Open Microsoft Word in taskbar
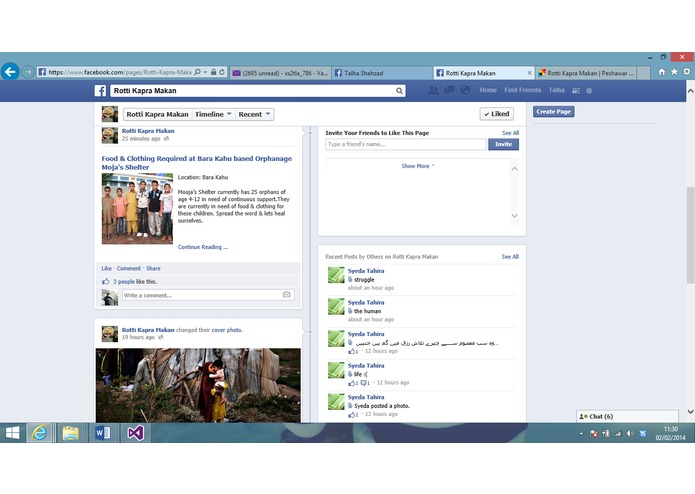 pos(103,432)
